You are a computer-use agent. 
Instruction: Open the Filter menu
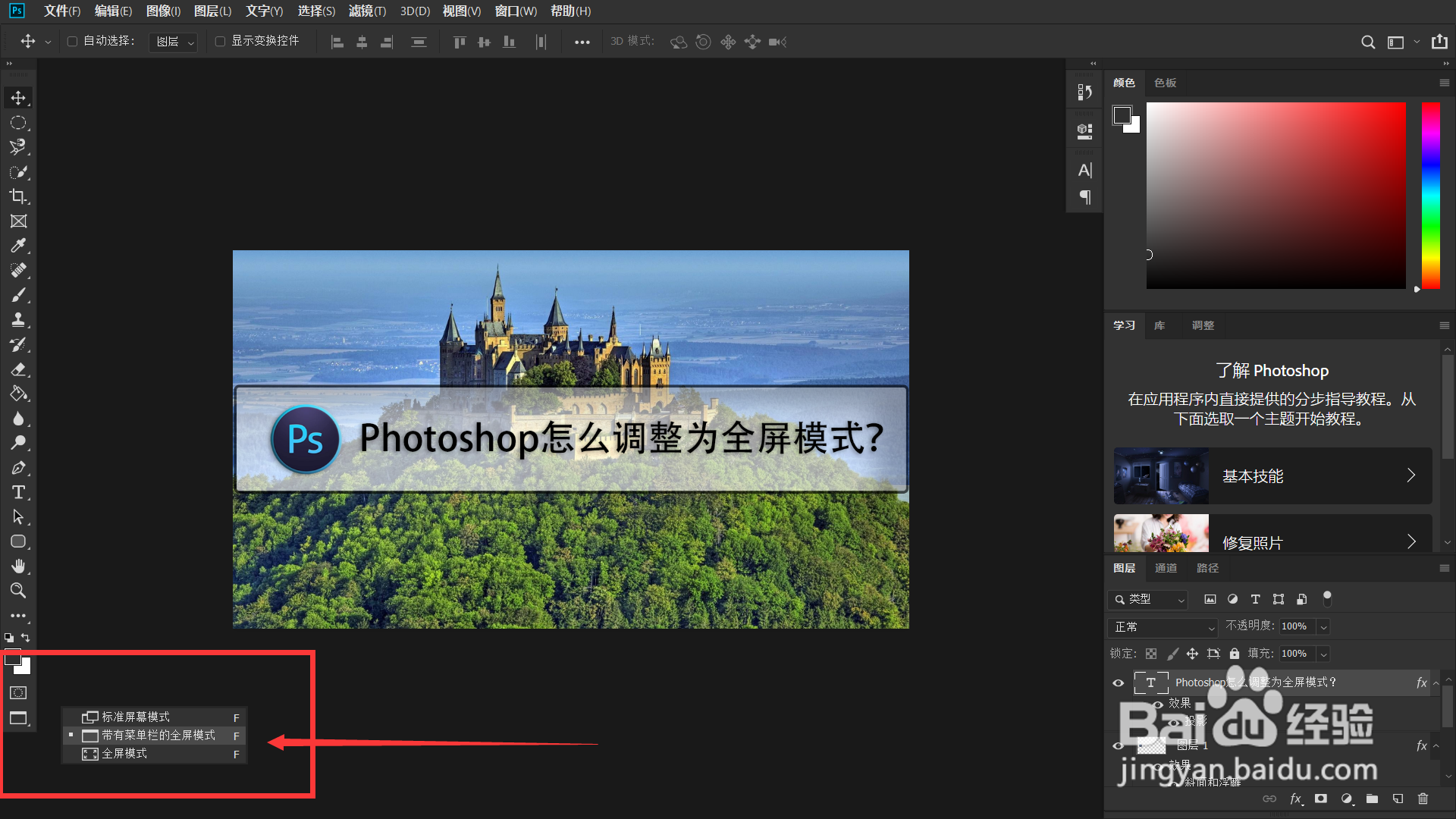point(367,11)
